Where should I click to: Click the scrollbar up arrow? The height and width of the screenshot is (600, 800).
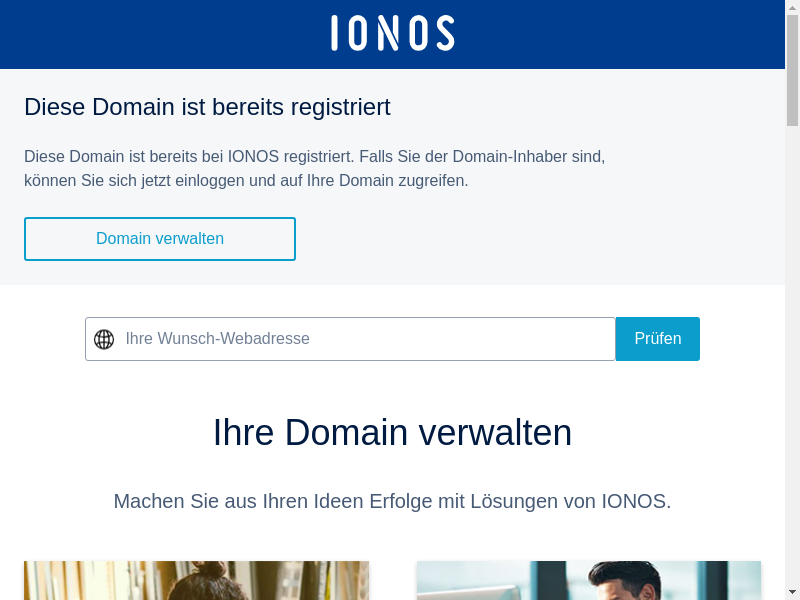[x=792, y=7]
